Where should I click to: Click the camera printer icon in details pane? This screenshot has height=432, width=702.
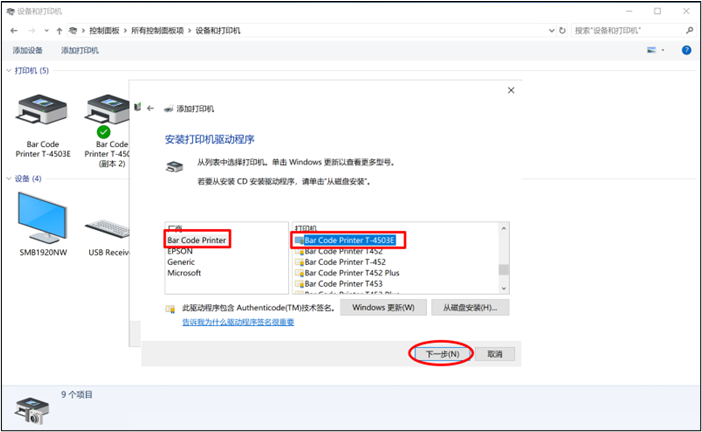pos(31,411)
